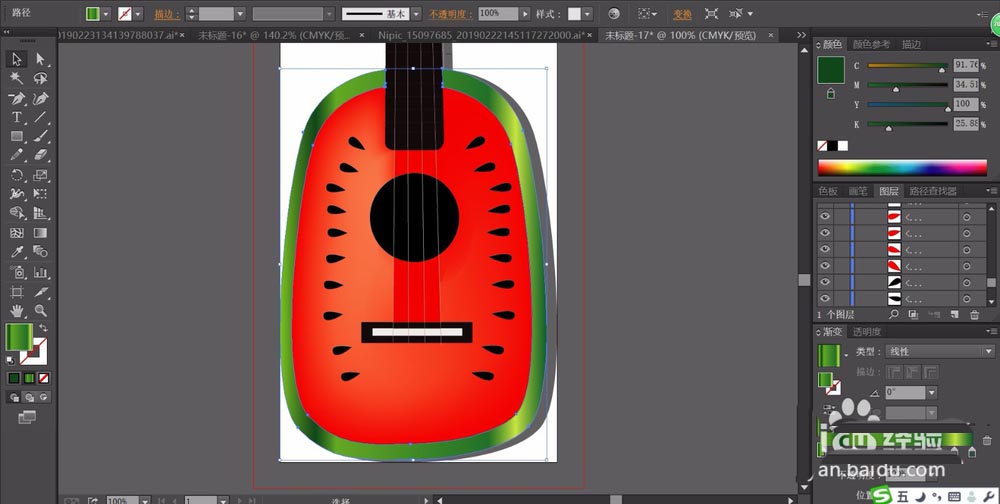Open the 色板 swatches tab

click(x=828, y=191)
